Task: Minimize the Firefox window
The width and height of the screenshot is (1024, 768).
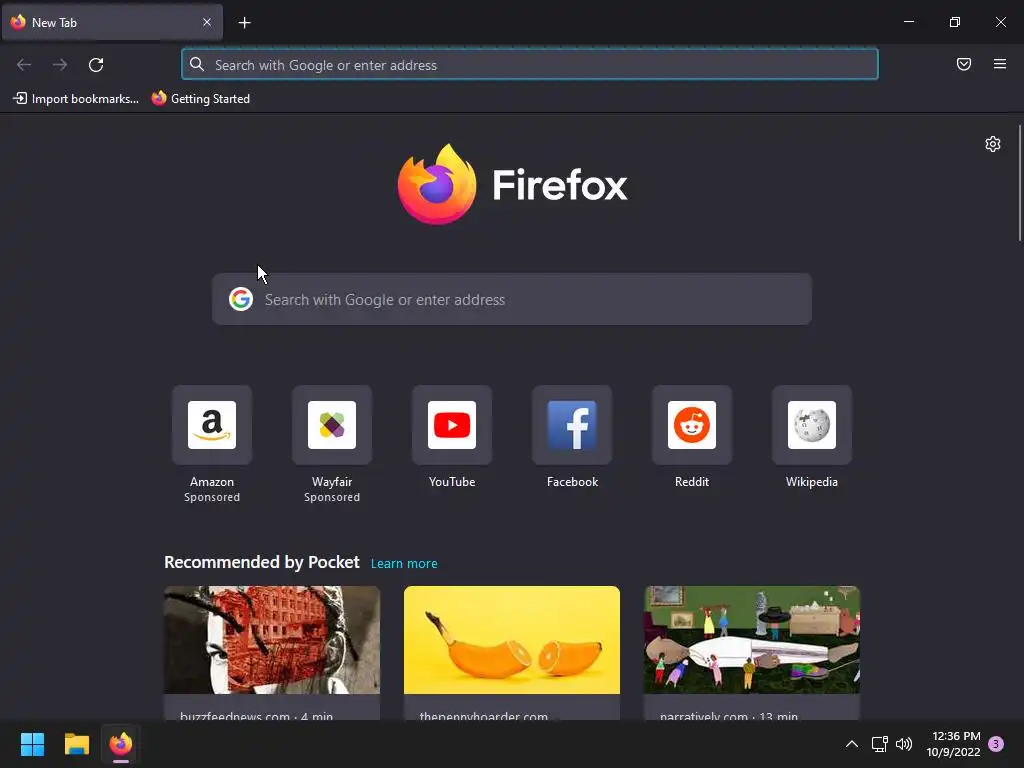Action: point(908,22)
